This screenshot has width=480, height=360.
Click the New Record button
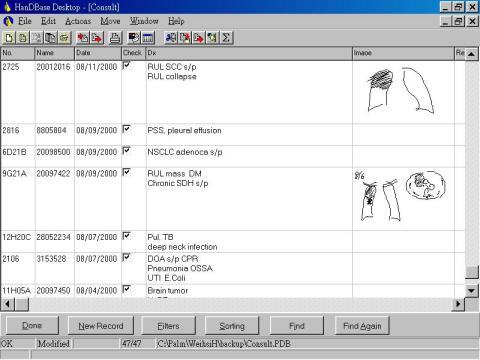click(x=101, y=326)
